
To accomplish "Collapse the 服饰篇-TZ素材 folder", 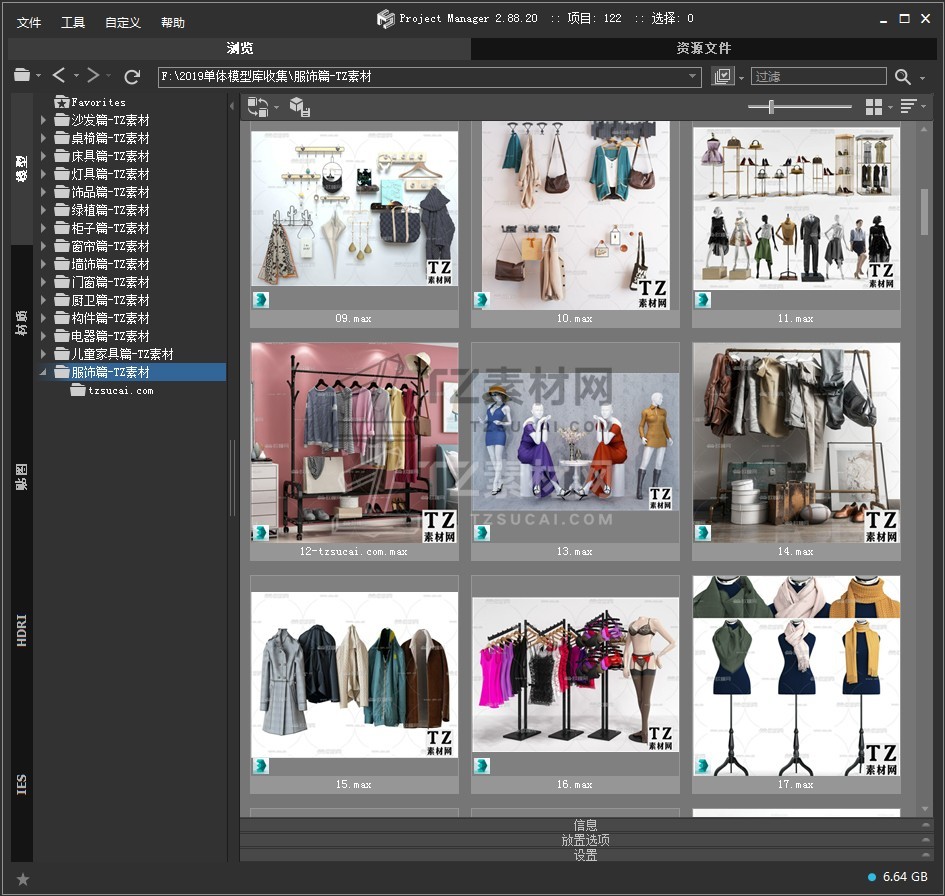I will click(44, 372).
